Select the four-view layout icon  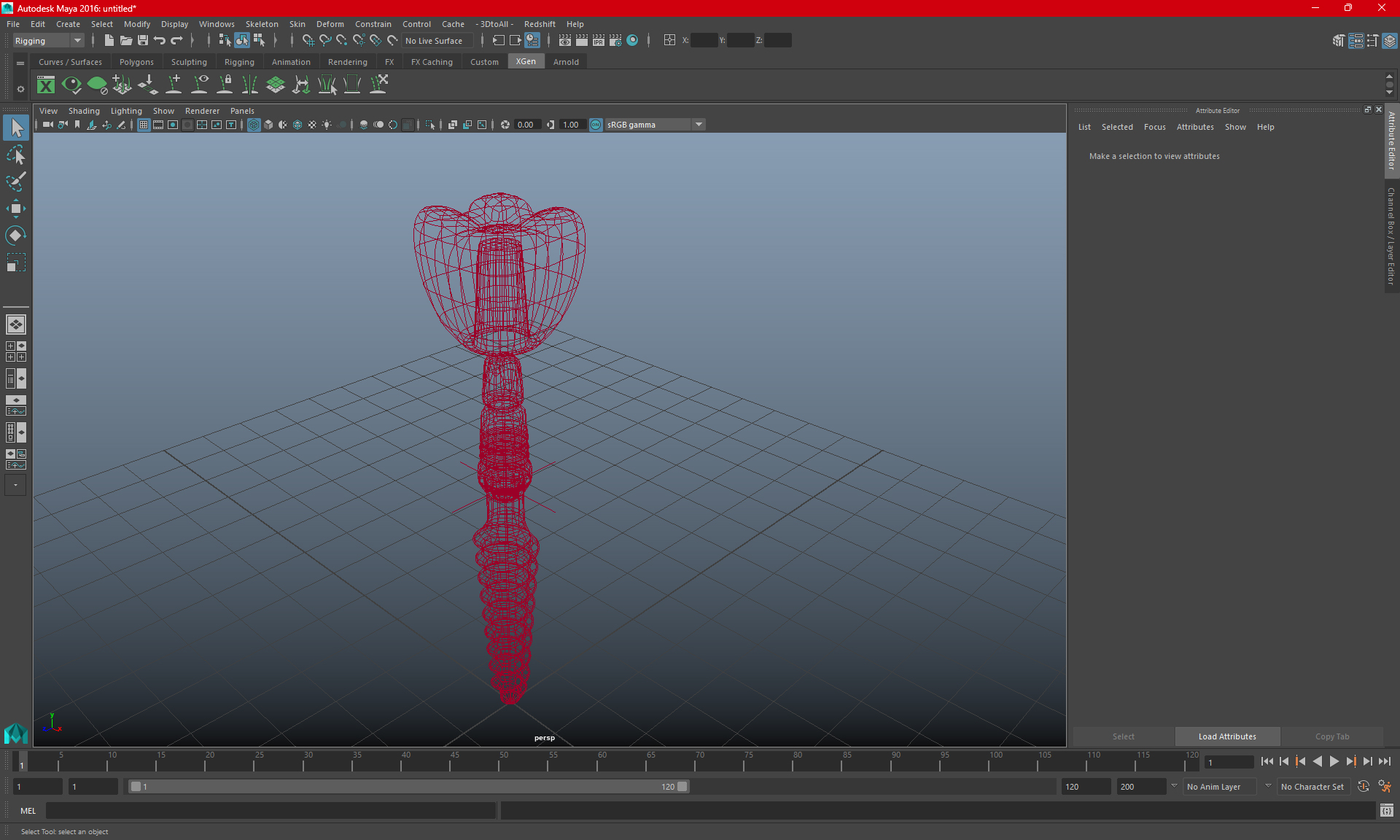tap(15, 351)
